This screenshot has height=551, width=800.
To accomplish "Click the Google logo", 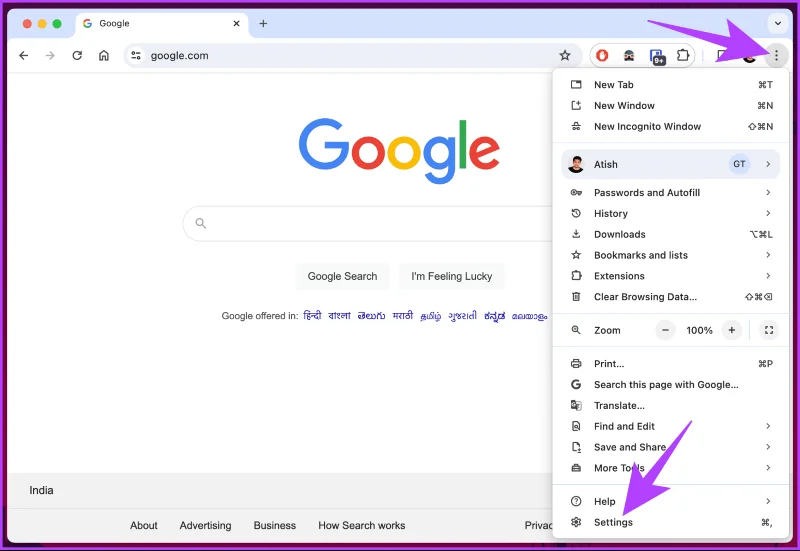I will click(399, 151).
